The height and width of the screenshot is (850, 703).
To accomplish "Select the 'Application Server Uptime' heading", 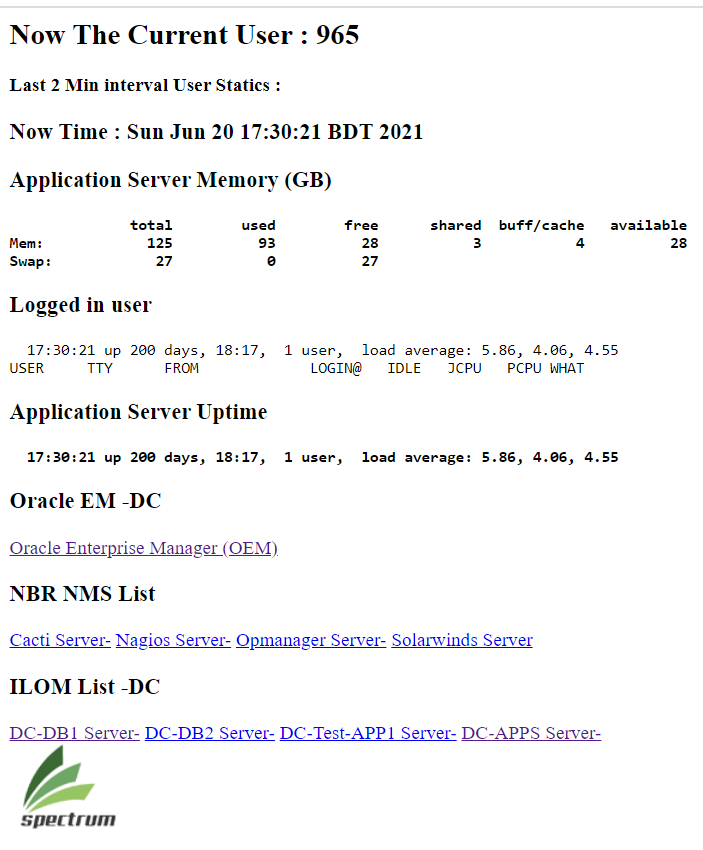I will 138,412.
